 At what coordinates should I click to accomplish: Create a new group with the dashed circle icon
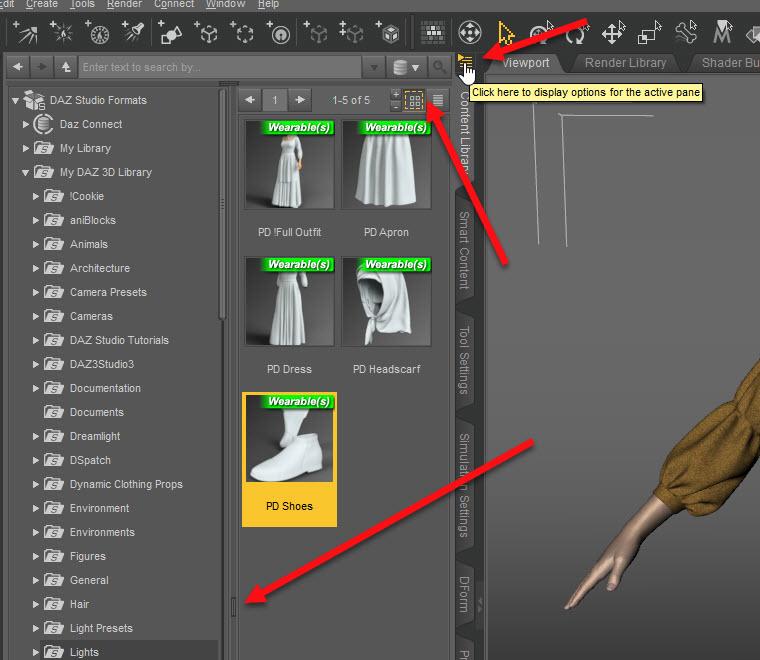coord(242,33)
